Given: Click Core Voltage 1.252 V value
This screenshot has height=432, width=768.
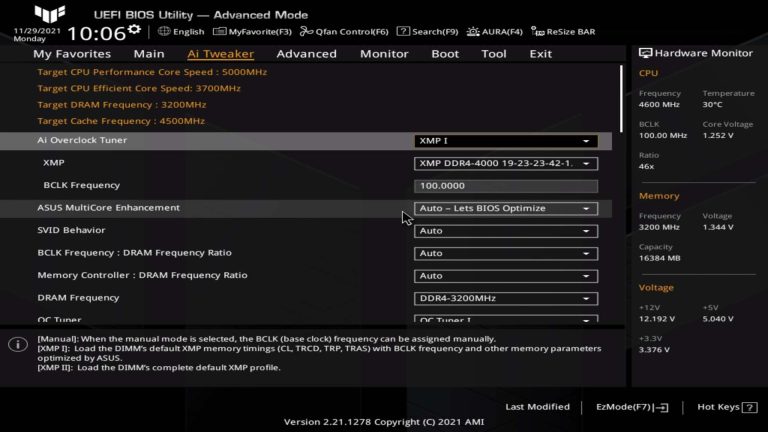Looking at the screenshot, I should (718, 136).
